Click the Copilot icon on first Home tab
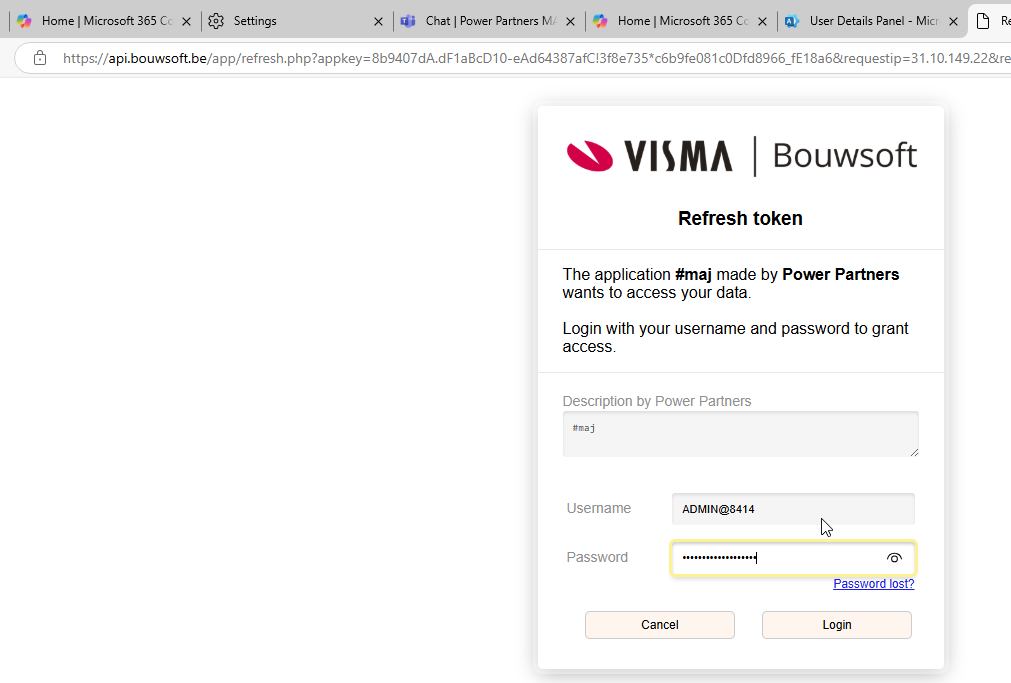 [x=24, y=21]
